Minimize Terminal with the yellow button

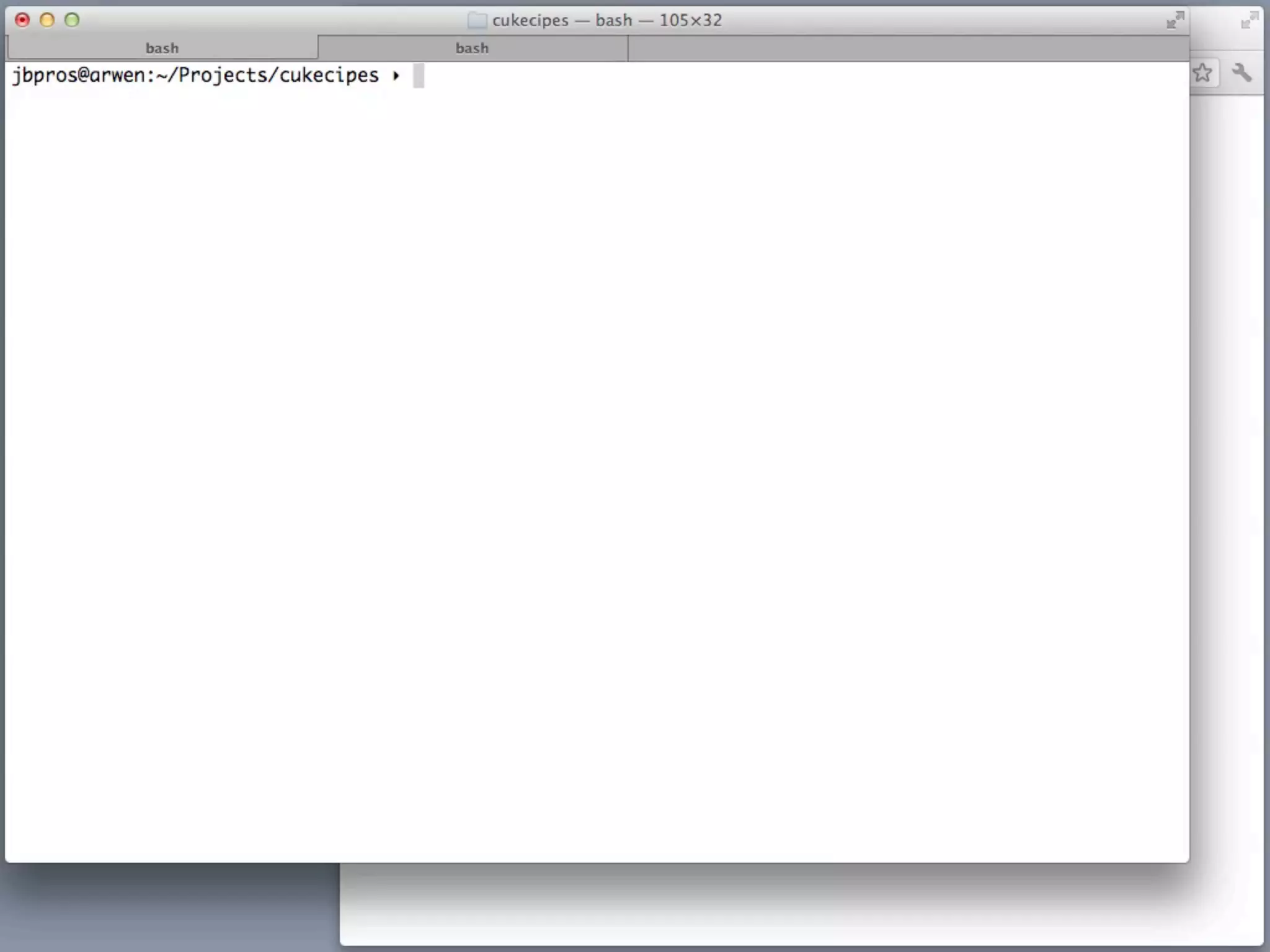tap(47, 20)
